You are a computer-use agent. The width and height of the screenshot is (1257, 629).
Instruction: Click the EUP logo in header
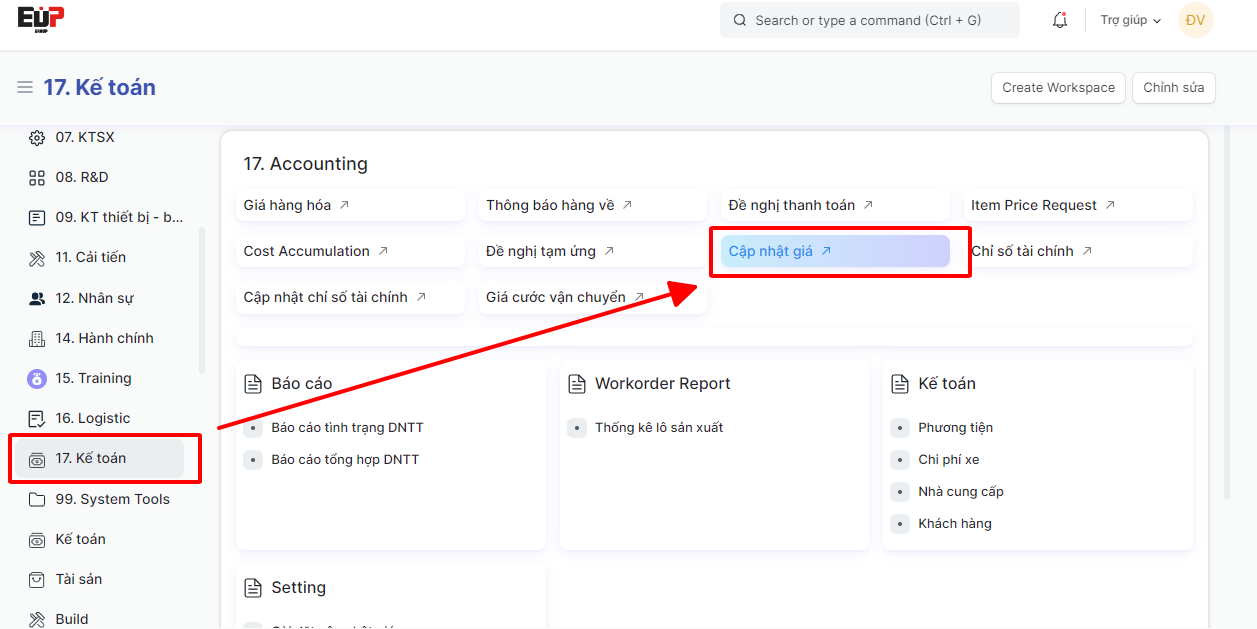[41, 19]
